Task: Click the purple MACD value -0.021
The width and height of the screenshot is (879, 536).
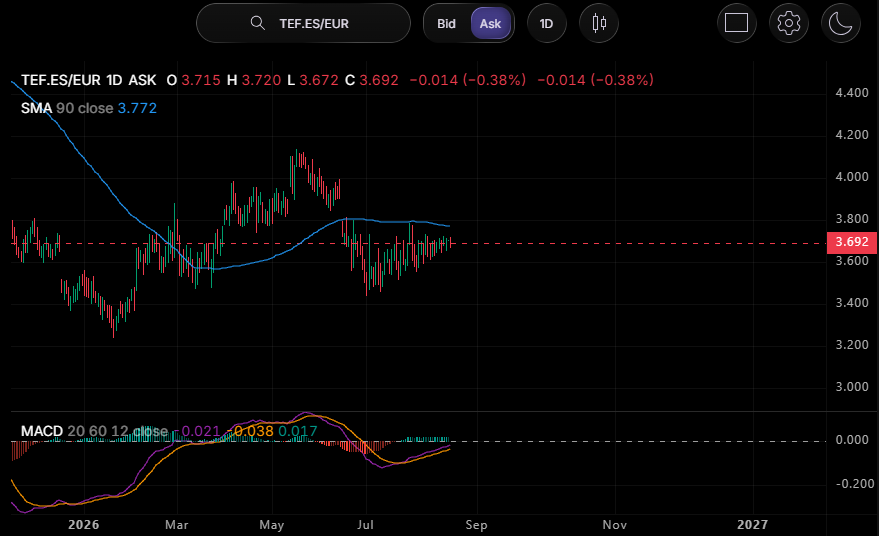Action: tap(198, 431)
